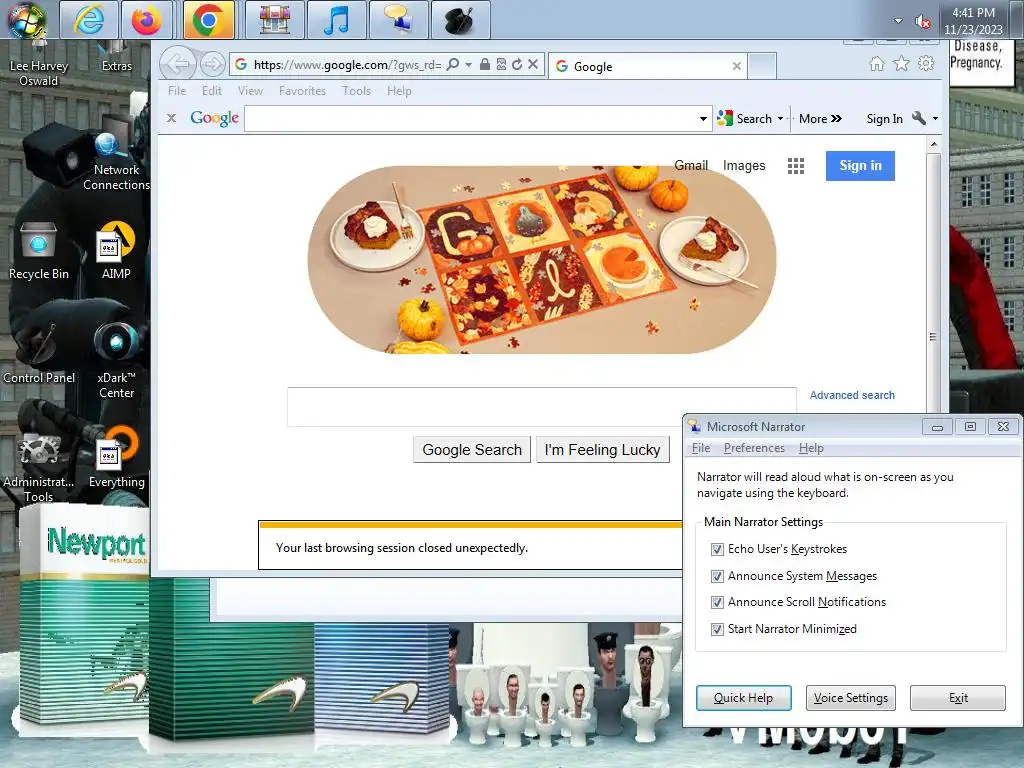Open the Thanksgiving Google Doodle
1024x768 pixels.
tap(541, 259)
